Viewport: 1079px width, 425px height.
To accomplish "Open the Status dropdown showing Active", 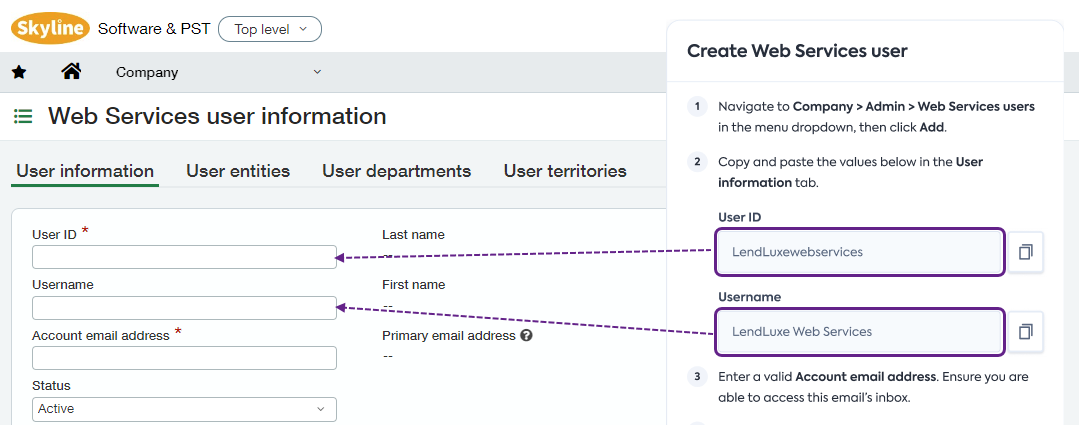I will pyautogui.click(x=184, y=409).
